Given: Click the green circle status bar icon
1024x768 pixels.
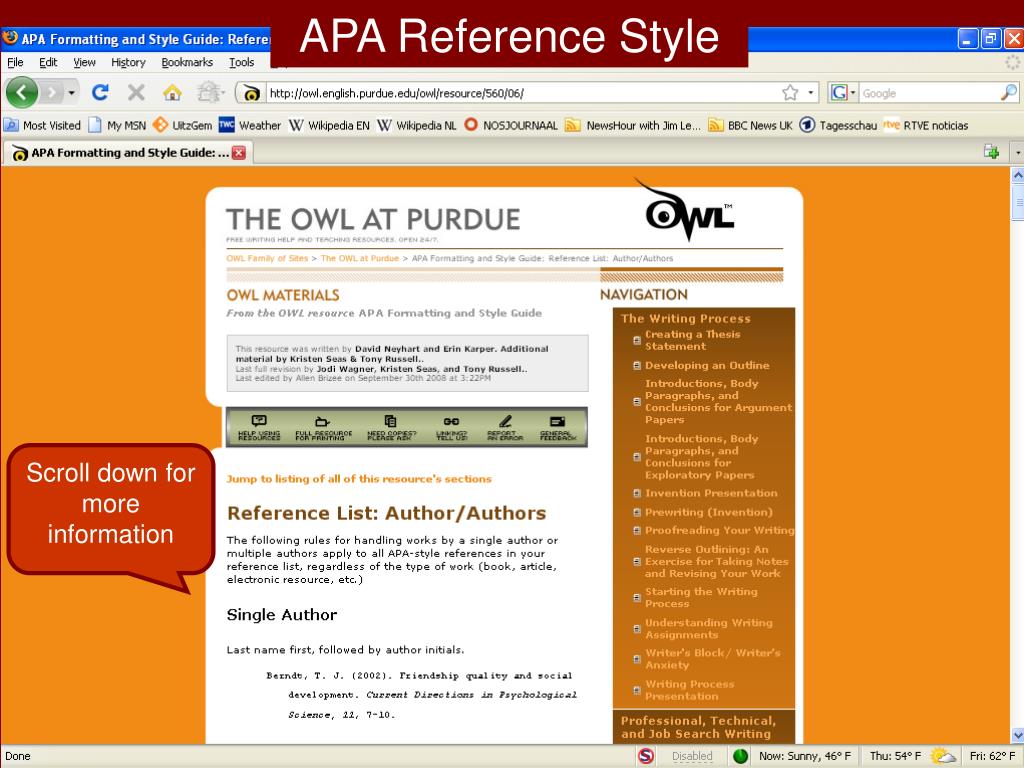Looking at the screenshot, I should click(x=740, y=756).
